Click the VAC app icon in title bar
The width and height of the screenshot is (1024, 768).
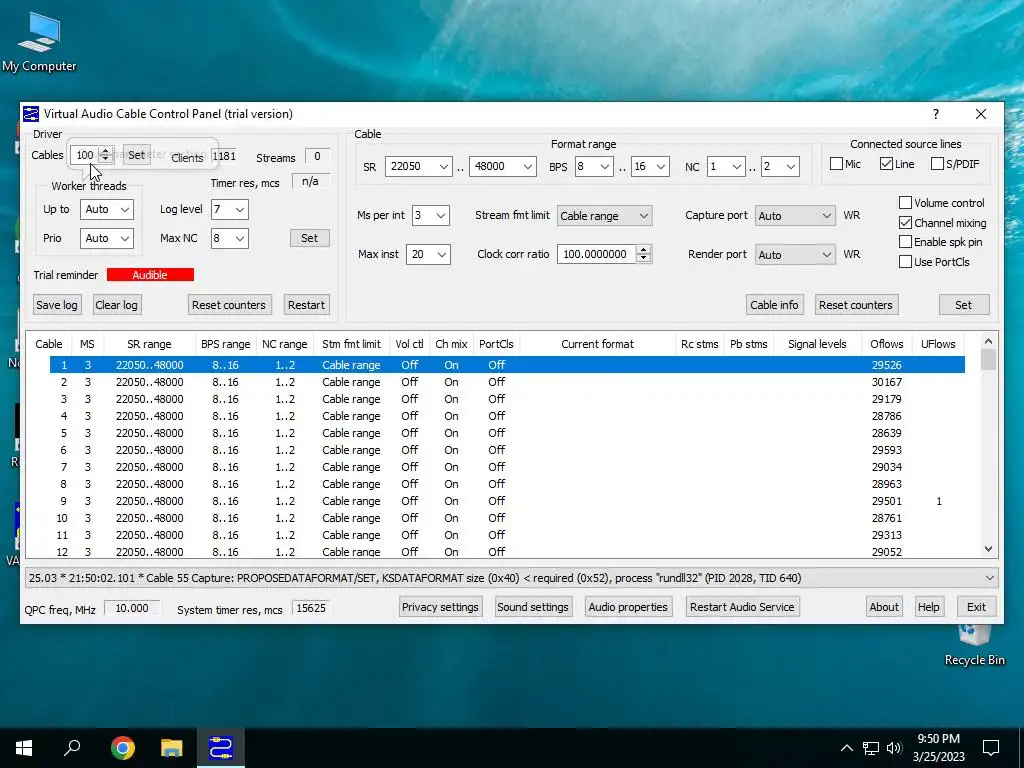point(31,114)
